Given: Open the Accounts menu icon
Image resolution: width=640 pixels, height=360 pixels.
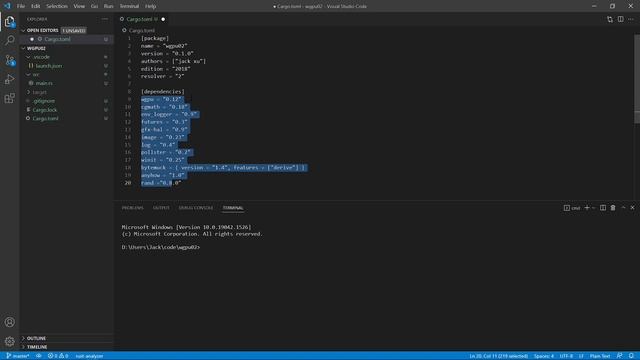Looking at the screenshot, I should pos(9,322).
